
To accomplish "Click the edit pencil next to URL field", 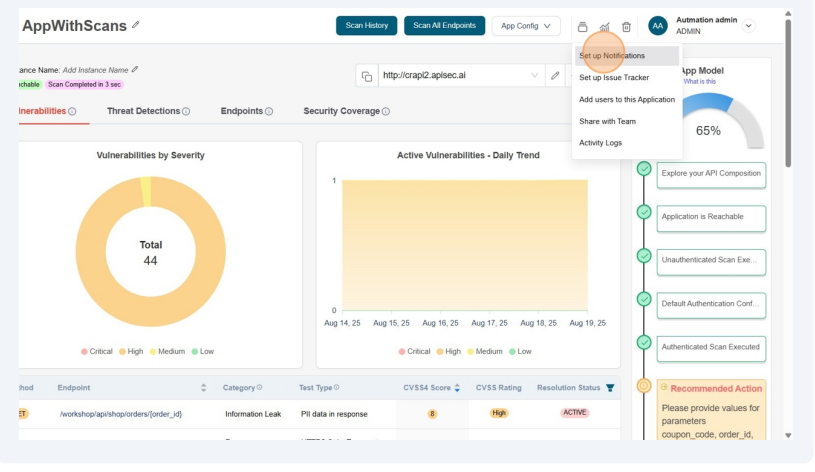I will (x=555, y=76).
